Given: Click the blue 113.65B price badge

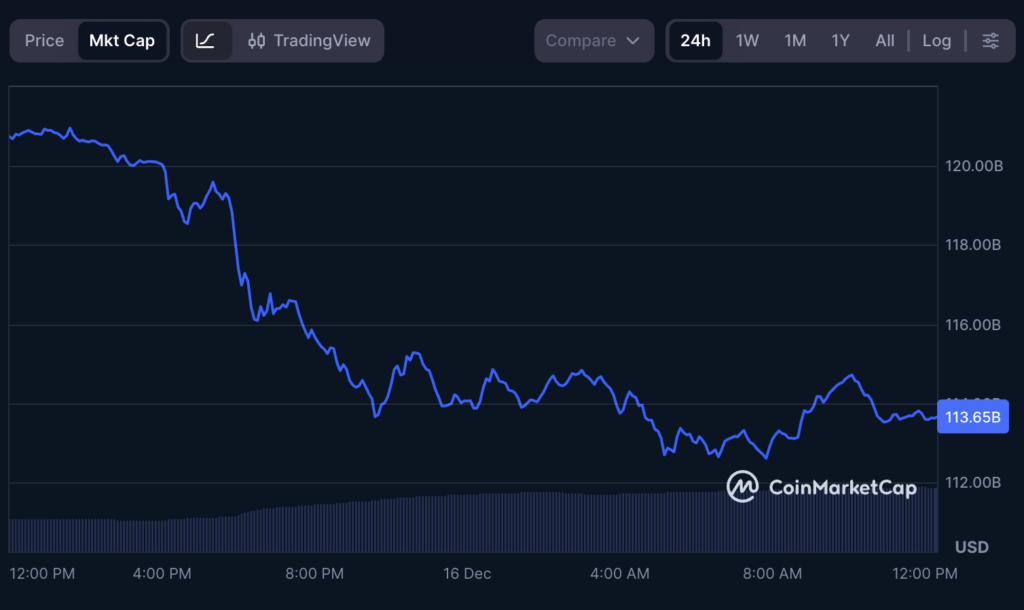Looking at the screenshot, I should tap(973, 416).
